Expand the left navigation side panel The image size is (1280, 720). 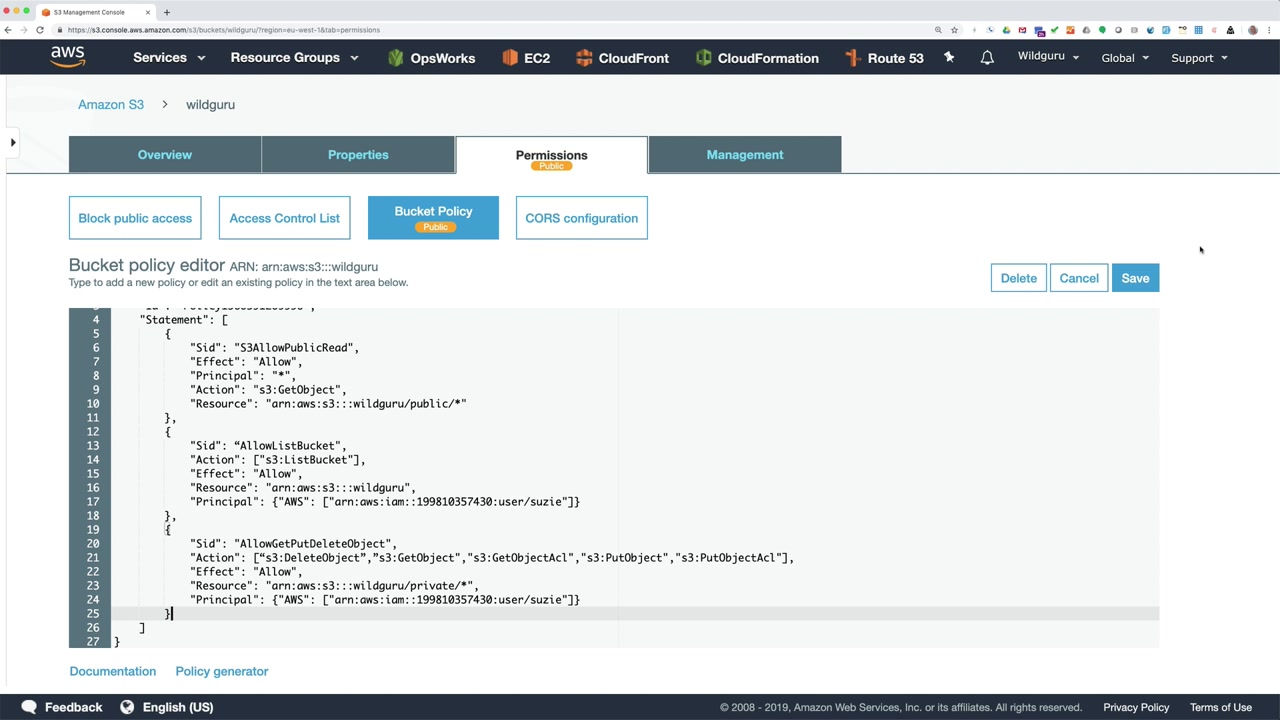click(x=12, y=142)
